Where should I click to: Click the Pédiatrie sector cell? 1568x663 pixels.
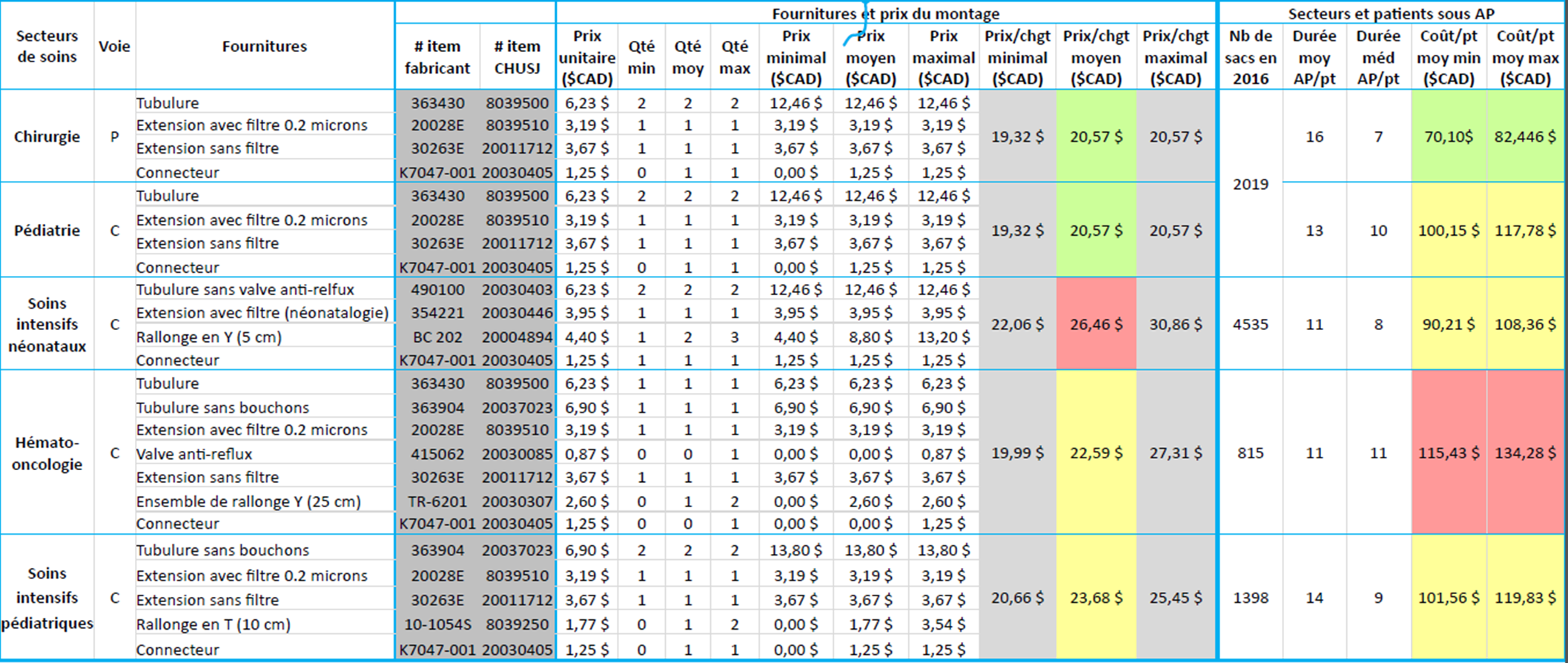pyautogui.click(x=47, y=231)
